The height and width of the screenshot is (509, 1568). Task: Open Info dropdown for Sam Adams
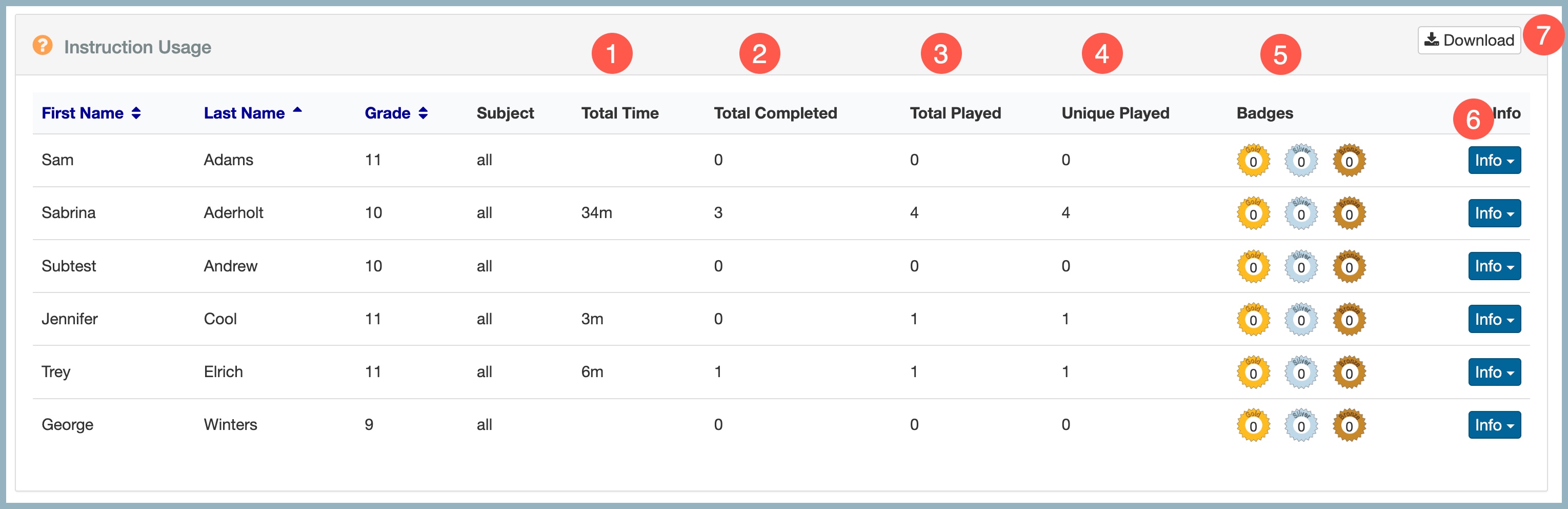tap(1494, 160)
